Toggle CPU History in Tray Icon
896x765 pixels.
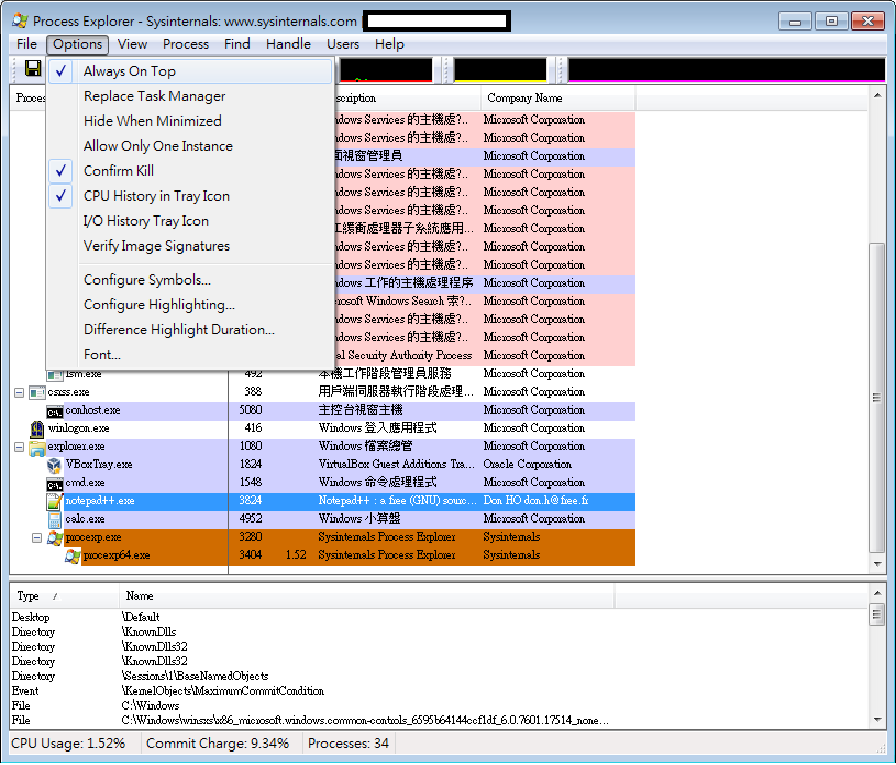coord(190,196)
